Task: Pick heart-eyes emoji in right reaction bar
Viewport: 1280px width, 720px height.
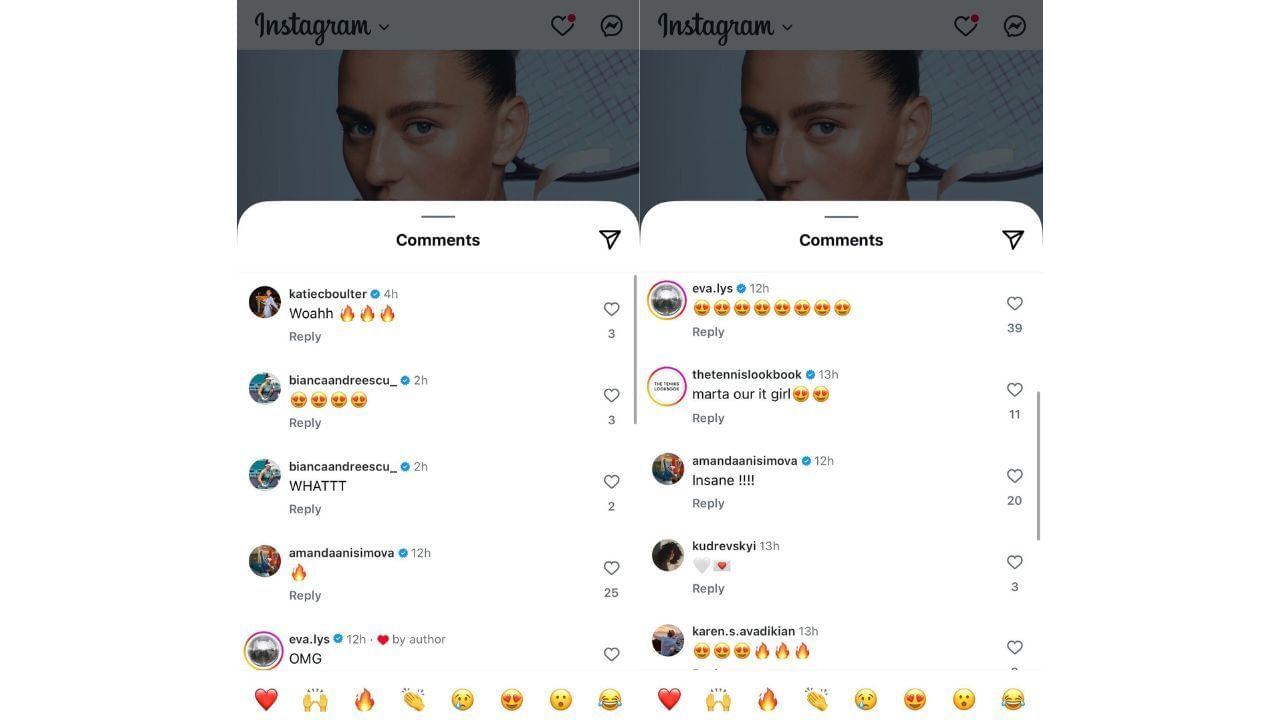Action: tap(915, 699)
